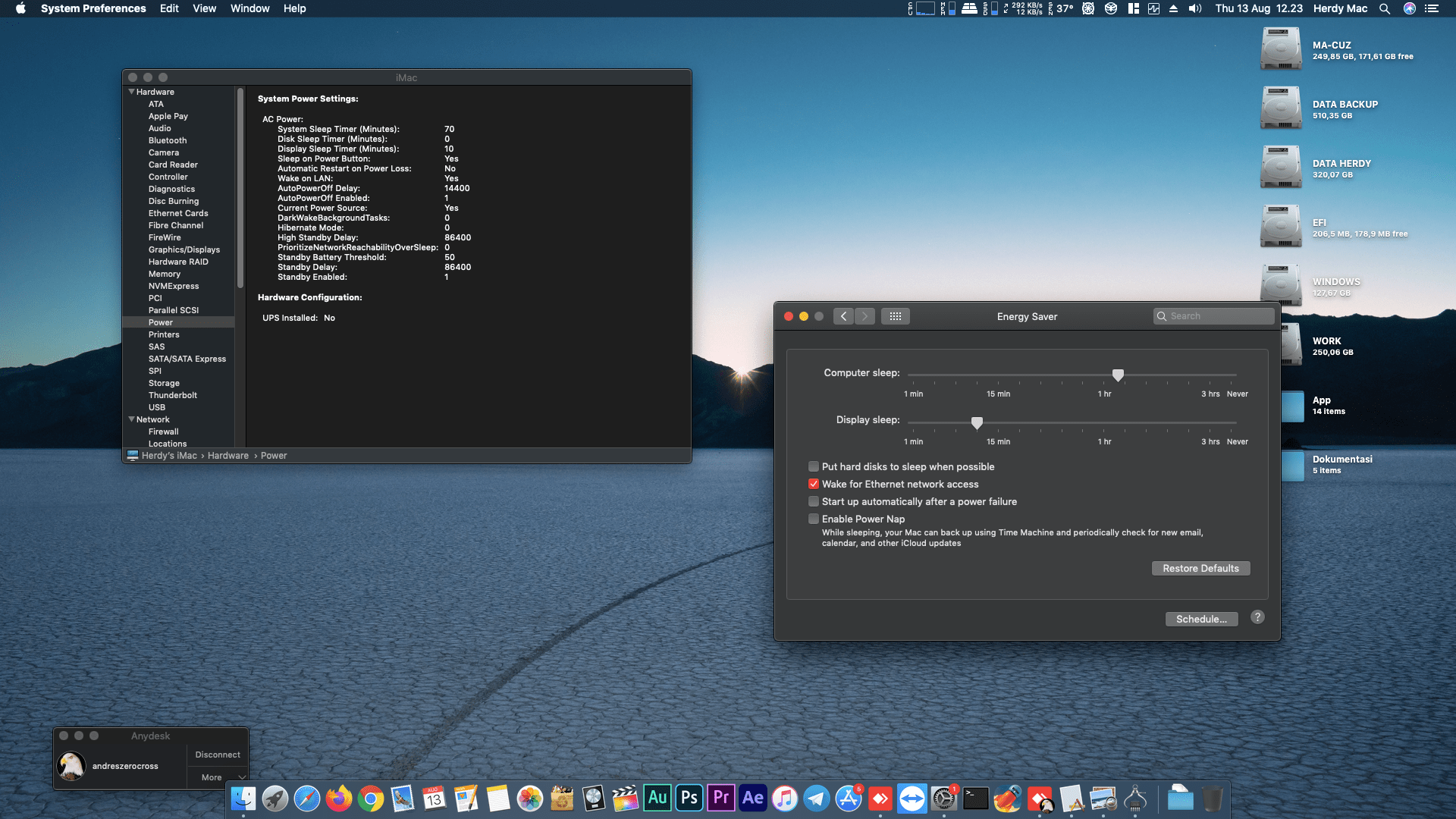This screenshot has height=819, width=1456.
Task: Open Pages app in the dock
Action: 466,799
